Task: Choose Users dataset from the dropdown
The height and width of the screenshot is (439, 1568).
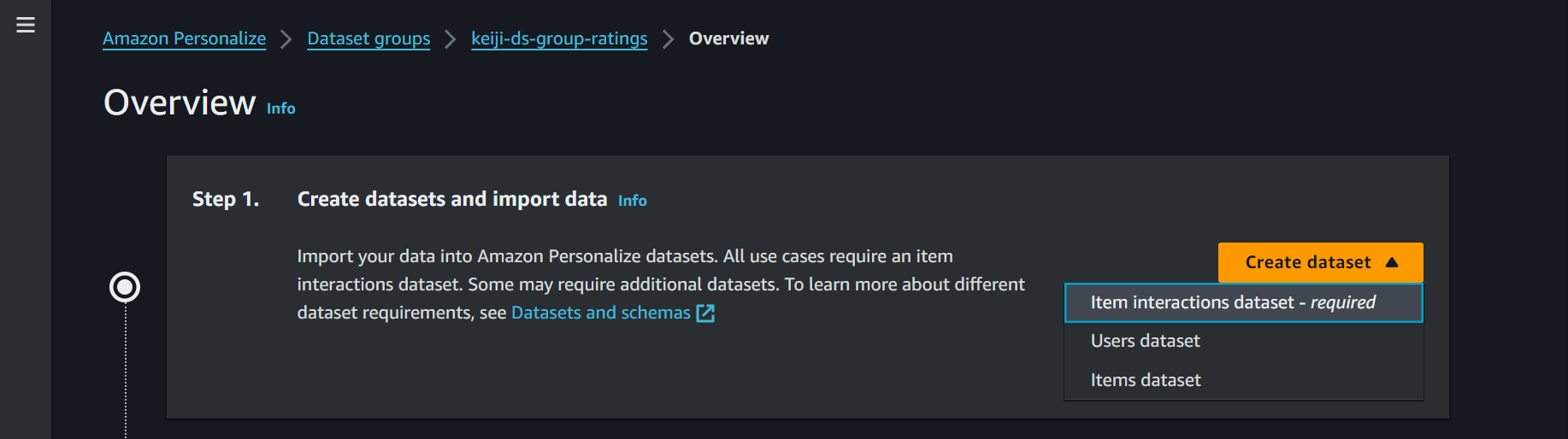Action: click(1145, 341)
